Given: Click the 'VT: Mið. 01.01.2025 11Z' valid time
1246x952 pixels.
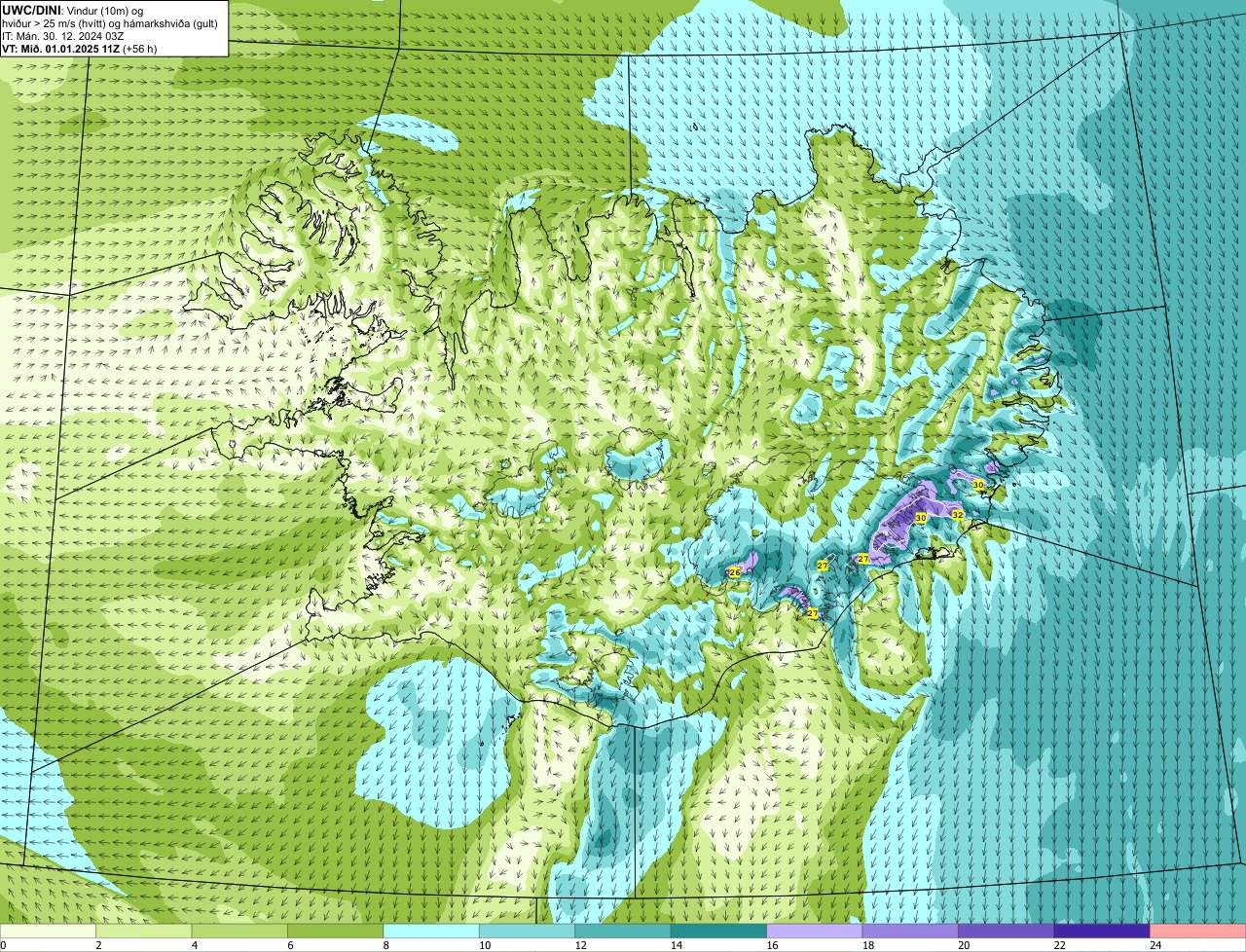Looking at the screenshot, I should coord(60,49).
